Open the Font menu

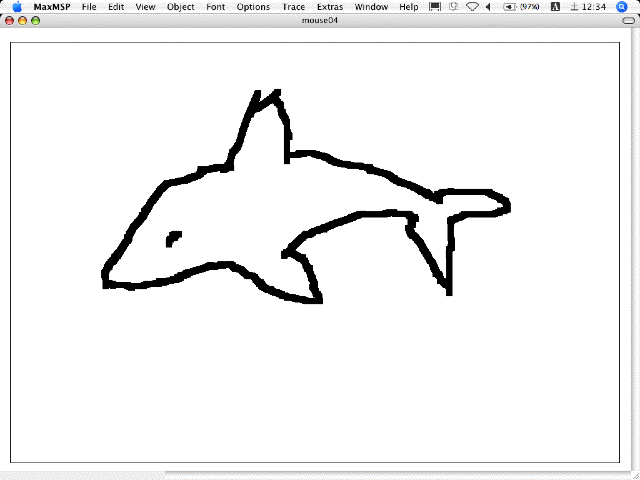coord(215,7)
